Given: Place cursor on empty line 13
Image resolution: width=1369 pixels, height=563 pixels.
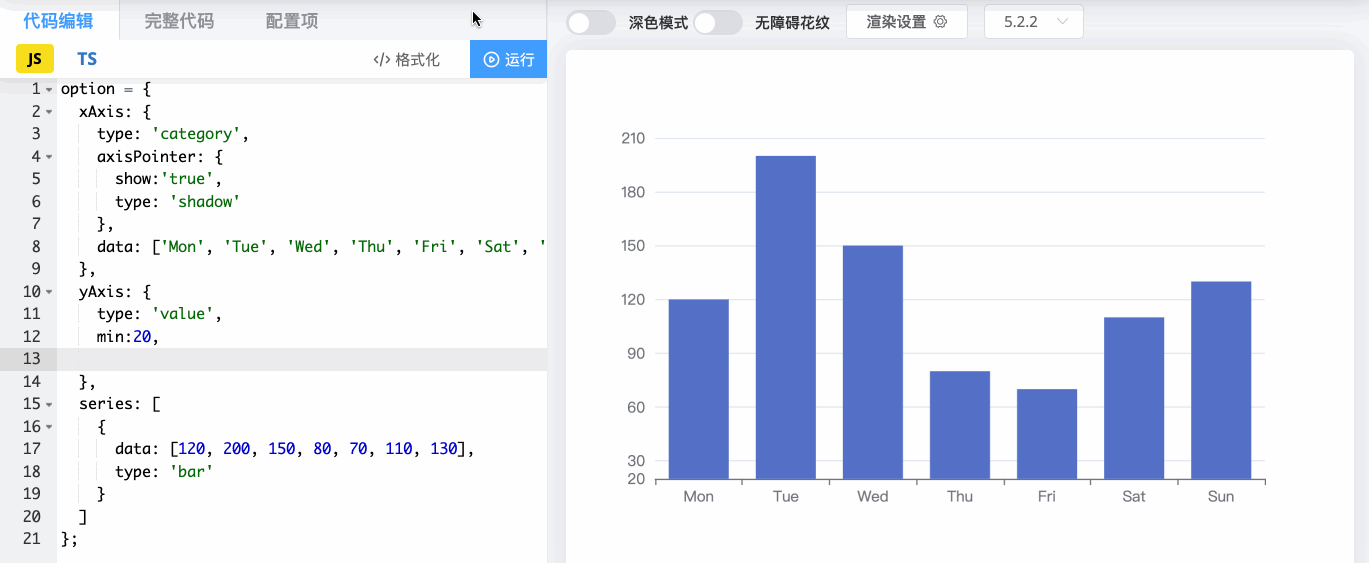Looking at the screenshot, I should pyautogui.click(x=300, y=359).
